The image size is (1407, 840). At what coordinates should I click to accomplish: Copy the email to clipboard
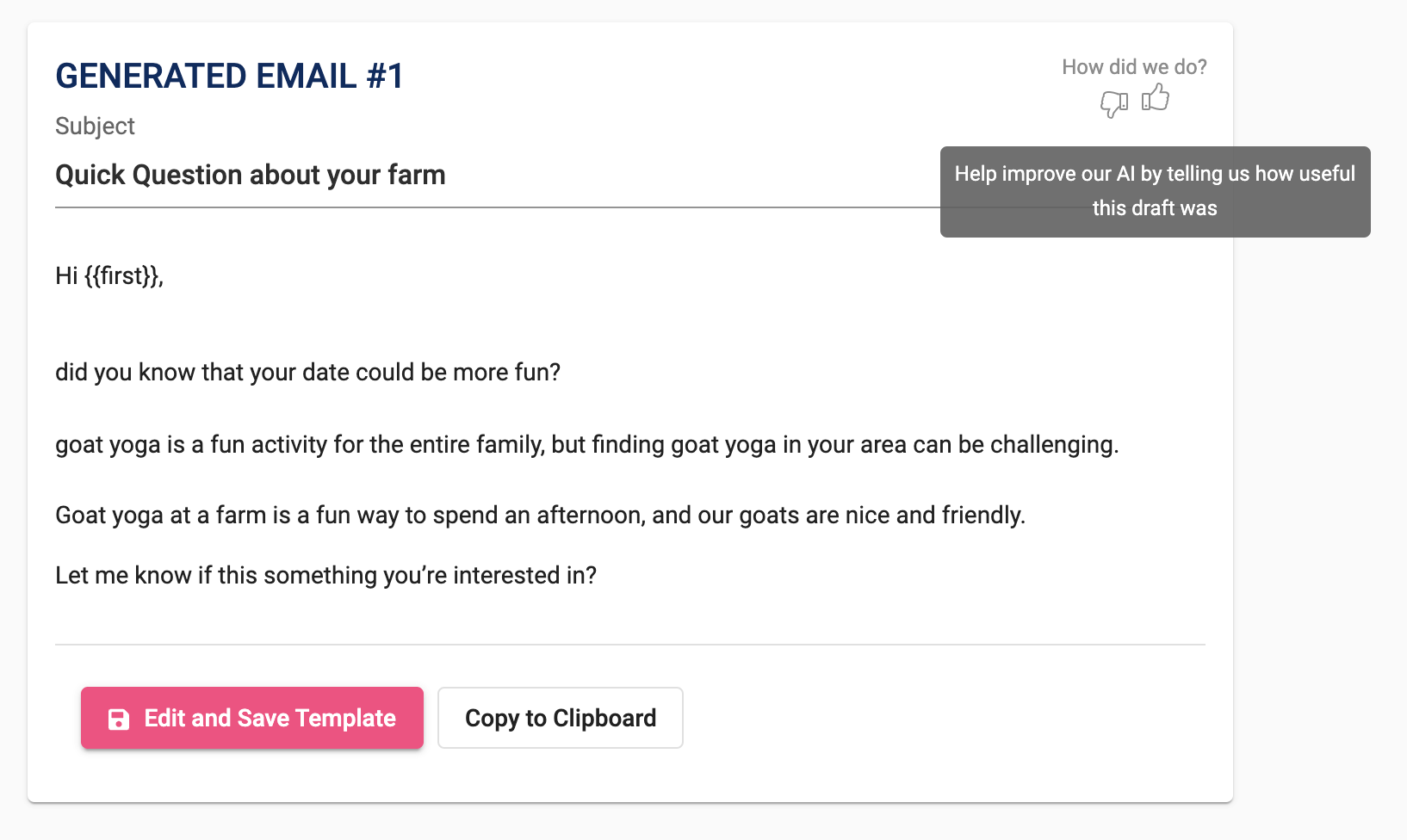(x=561, y=718)
